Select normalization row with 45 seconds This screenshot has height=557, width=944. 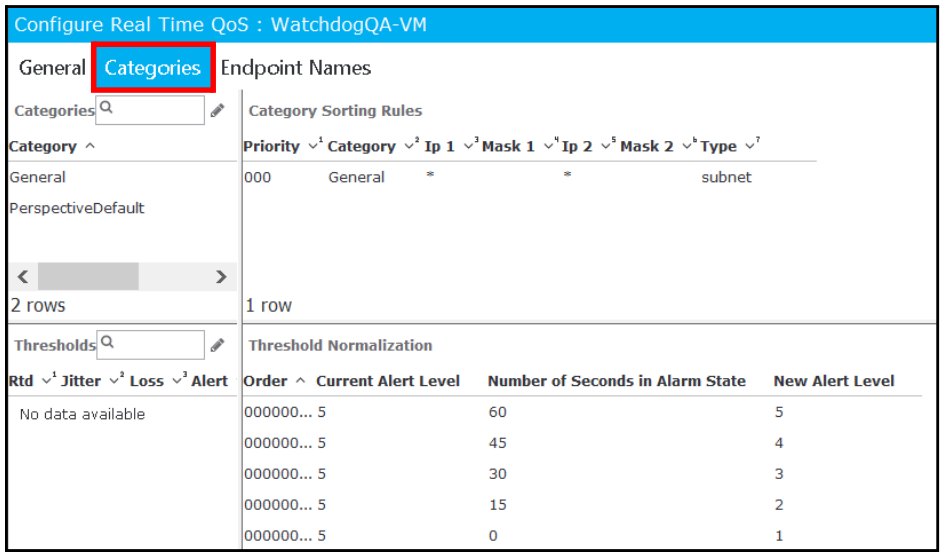tap(582, 443)
